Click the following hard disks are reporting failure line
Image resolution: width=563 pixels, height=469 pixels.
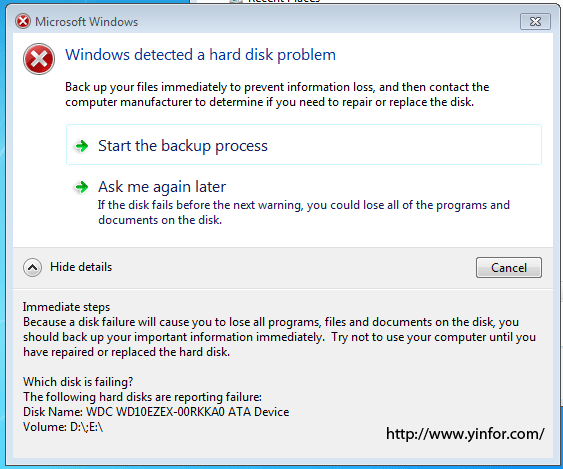click(143, 397)
